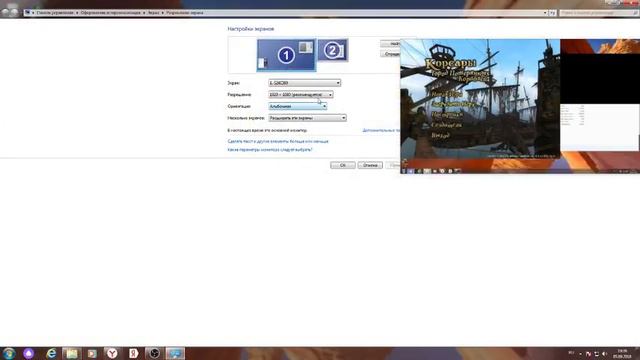Click the Forward navigation arrow

tap(14, 12)
